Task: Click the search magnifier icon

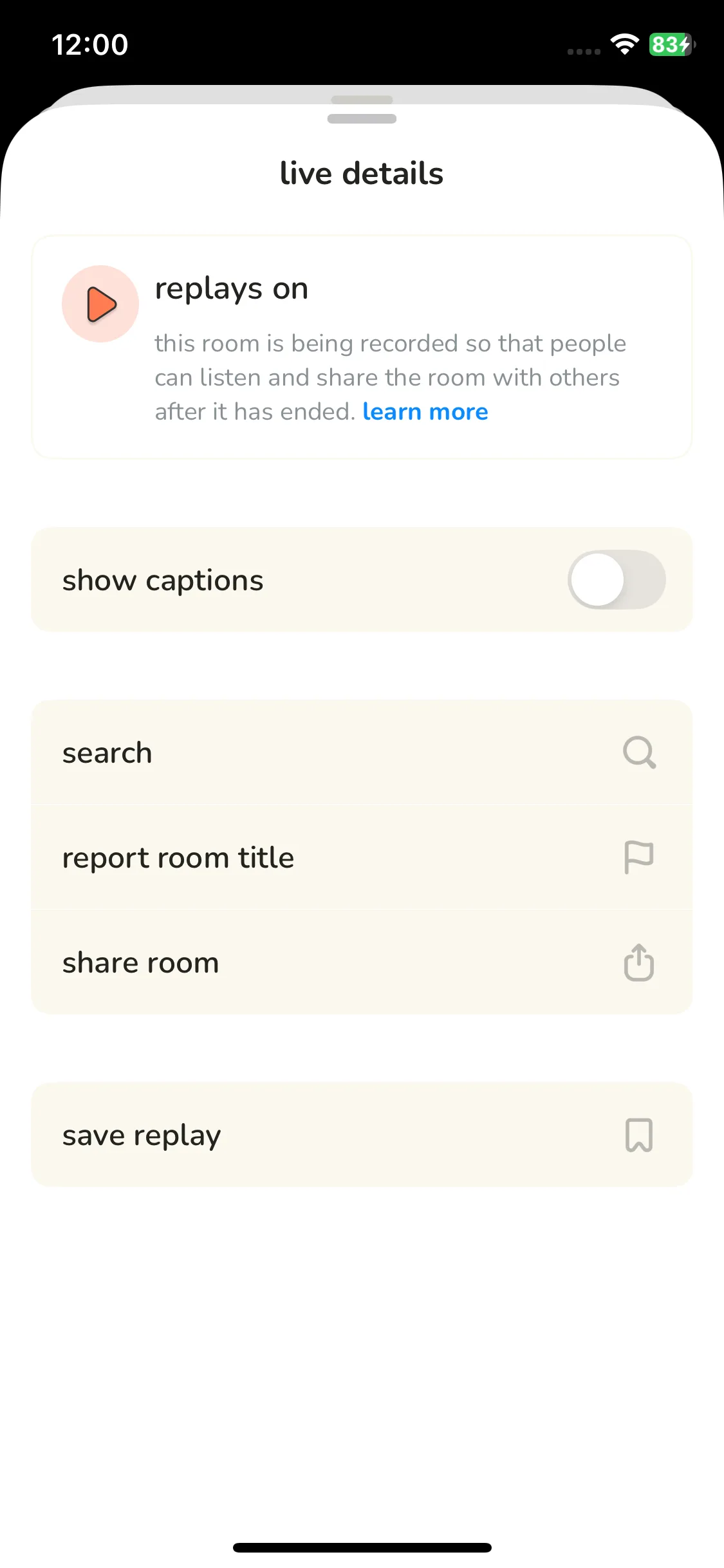Action: tap(639, 752)
